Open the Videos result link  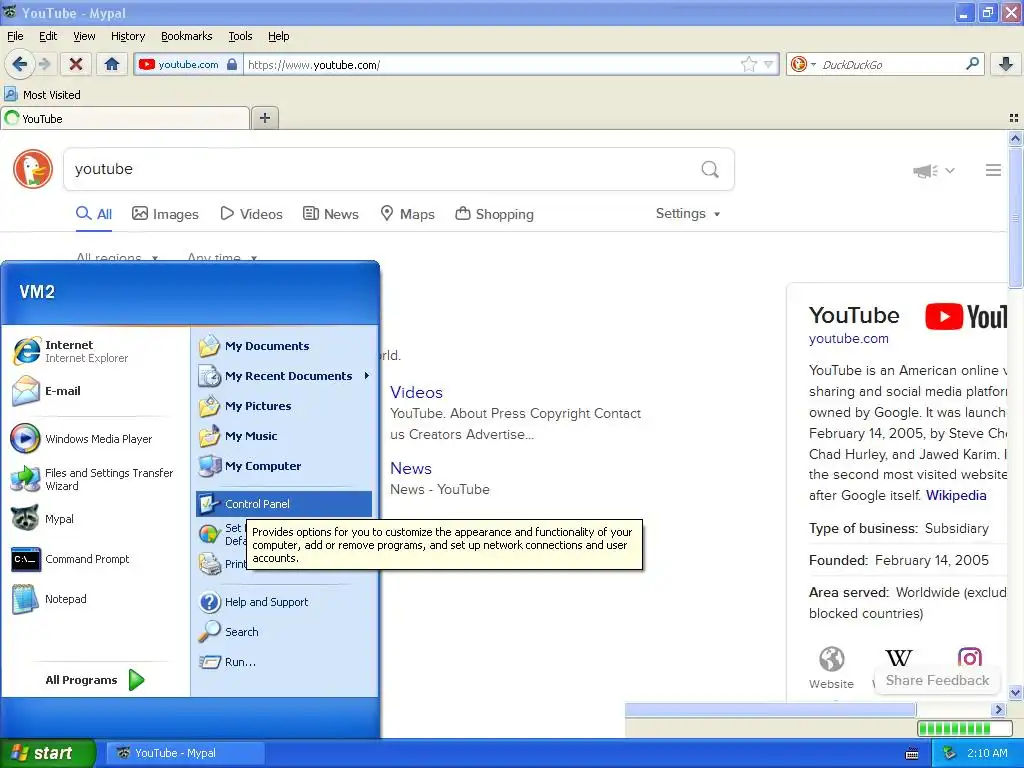416,392
